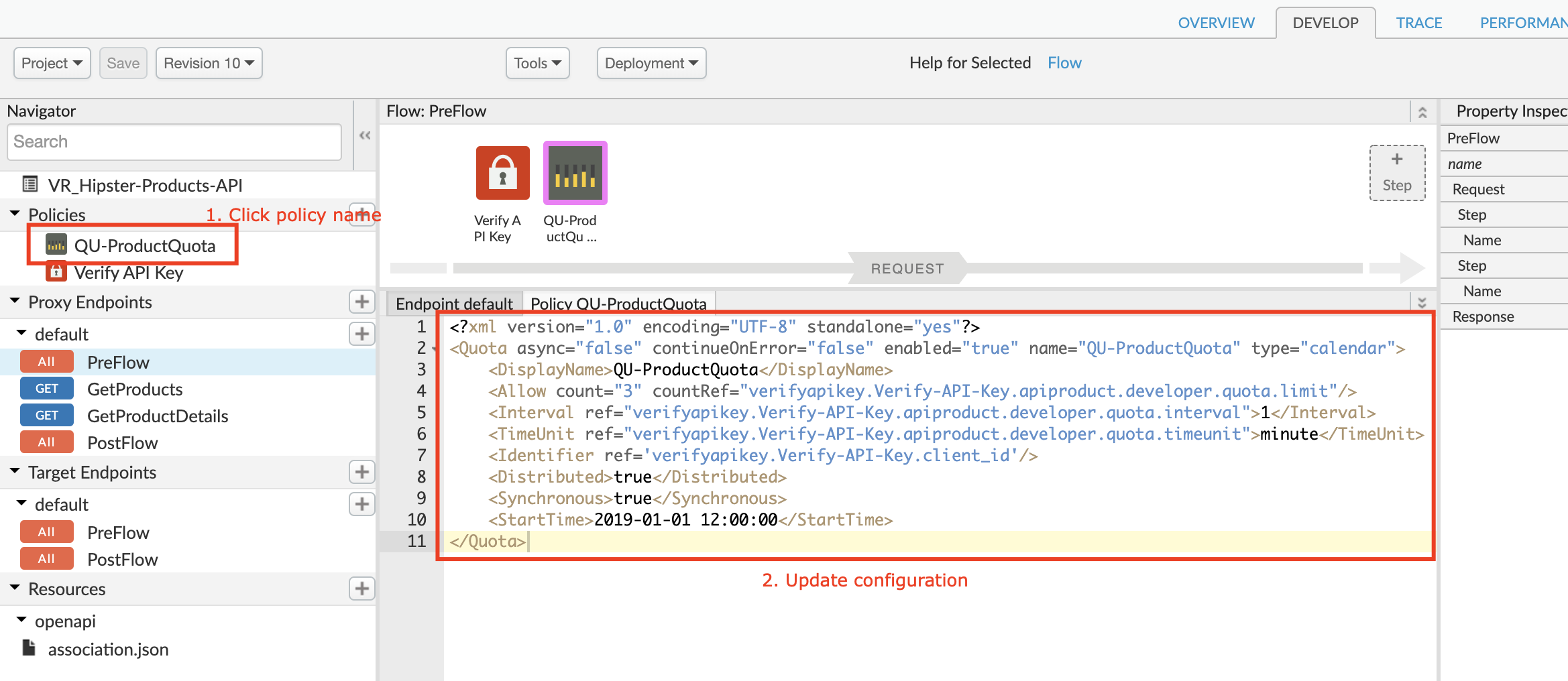Click the quota icon next to QU-ProductQuota in Navigator
The image size is (1568, 681).
(56, 245)
